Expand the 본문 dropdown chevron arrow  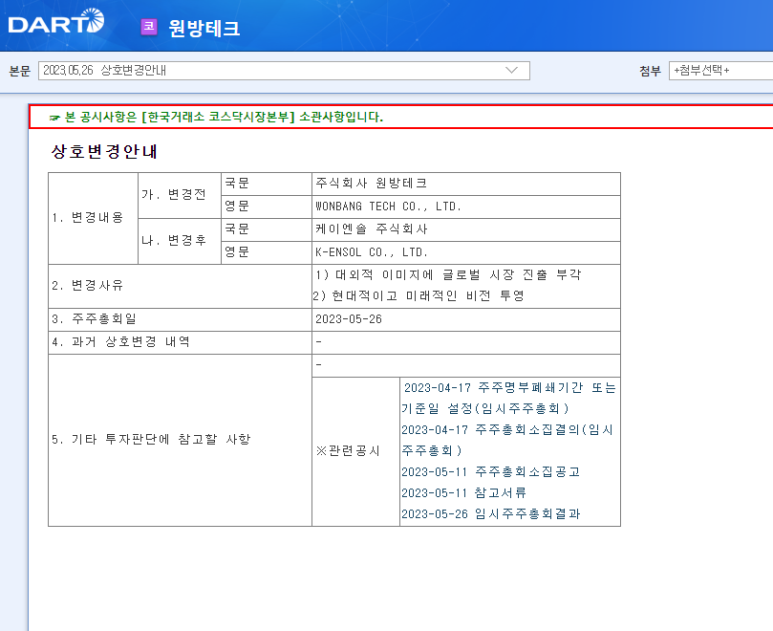click(x=512, y=70)
